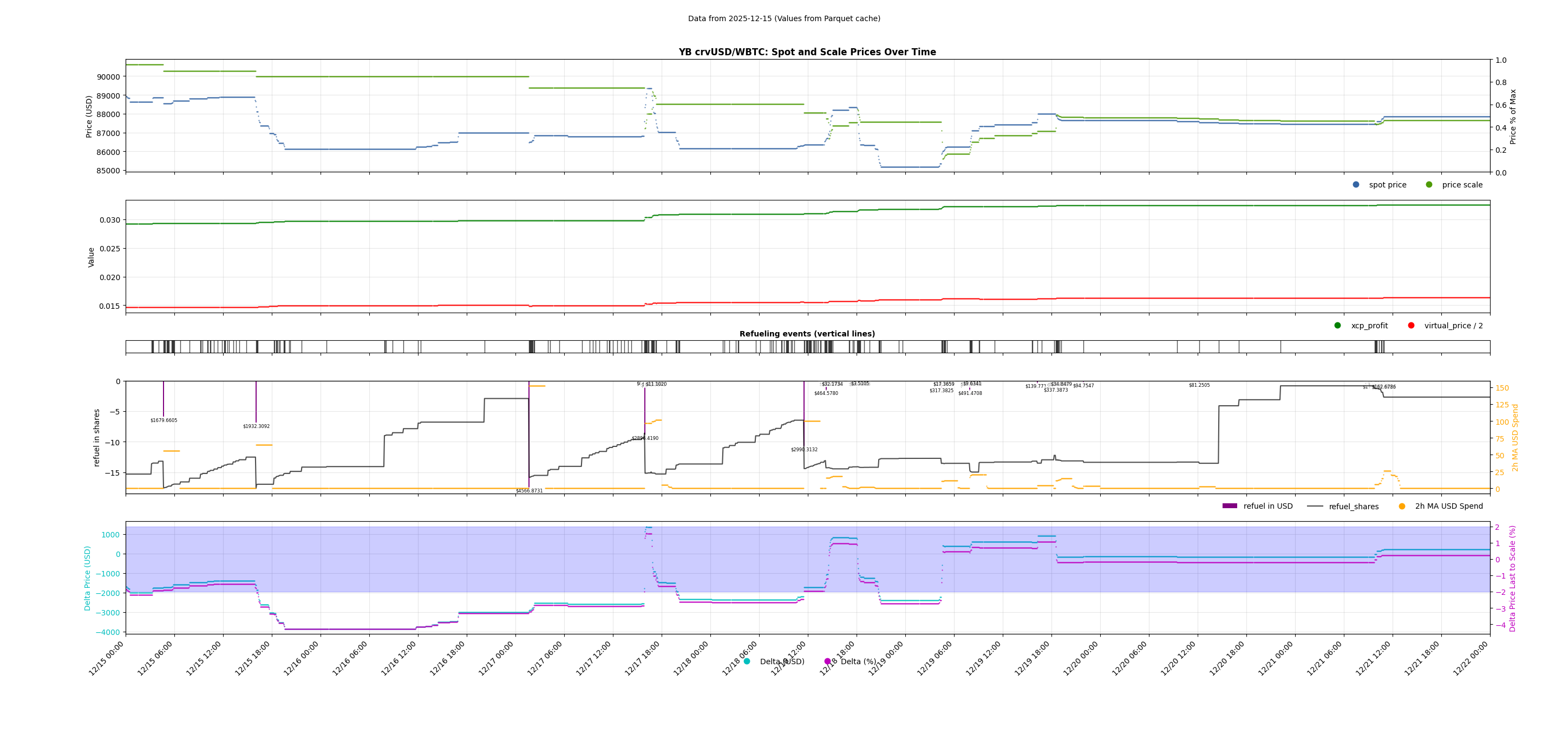Click the green price scale legend dot
The image size is (1568, 746).
pyautogui.click(x=1429, y=185)
